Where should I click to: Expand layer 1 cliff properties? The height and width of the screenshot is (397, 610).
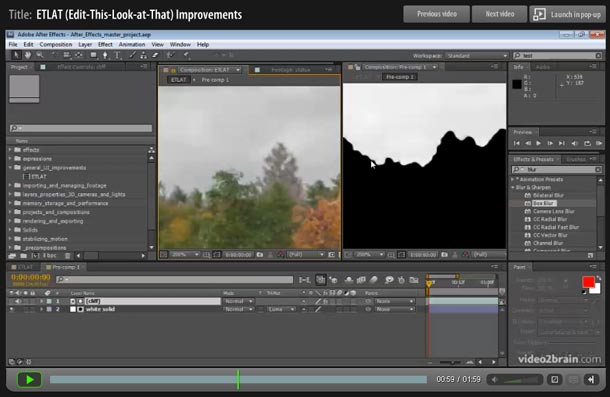click(x=41, y=301)
